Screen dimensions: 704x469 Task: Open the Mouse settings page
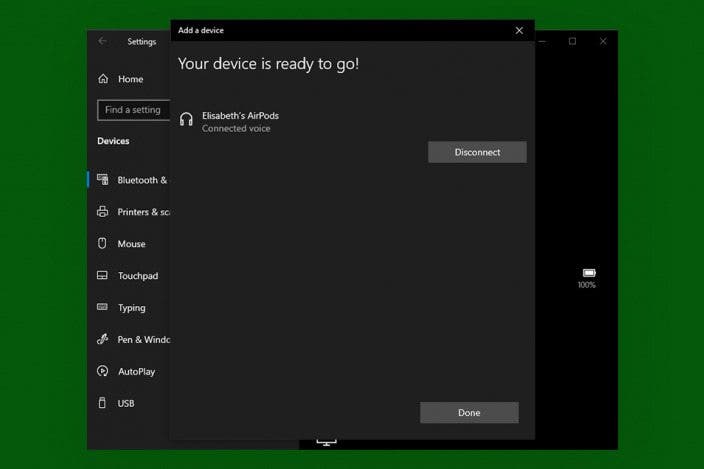click(x=130, y=244)
